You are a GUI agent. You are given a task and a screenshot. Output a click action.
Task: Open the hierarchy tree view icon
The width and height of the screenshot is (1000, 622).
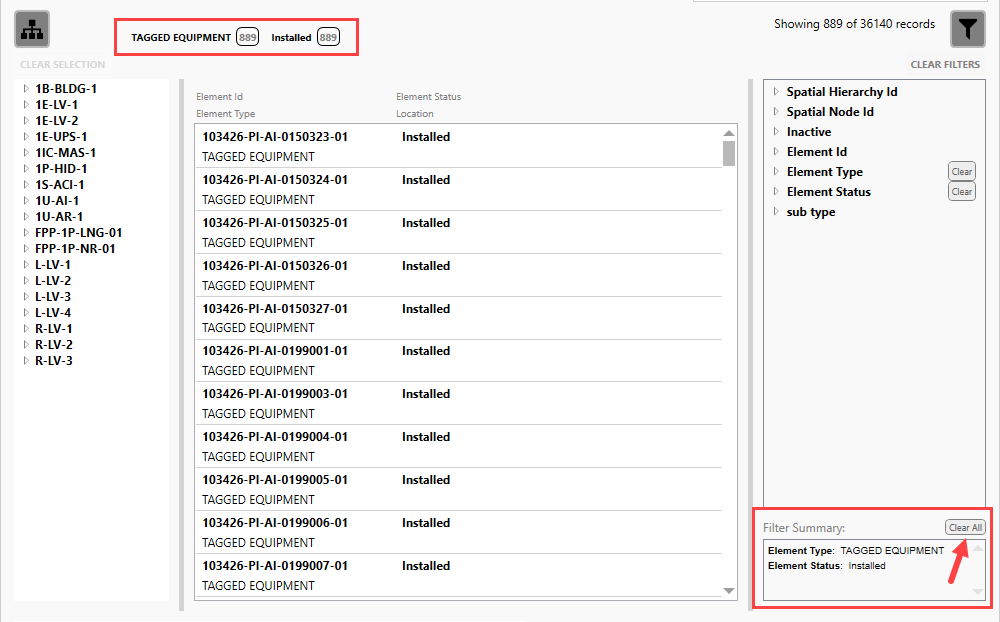point(32,29)
